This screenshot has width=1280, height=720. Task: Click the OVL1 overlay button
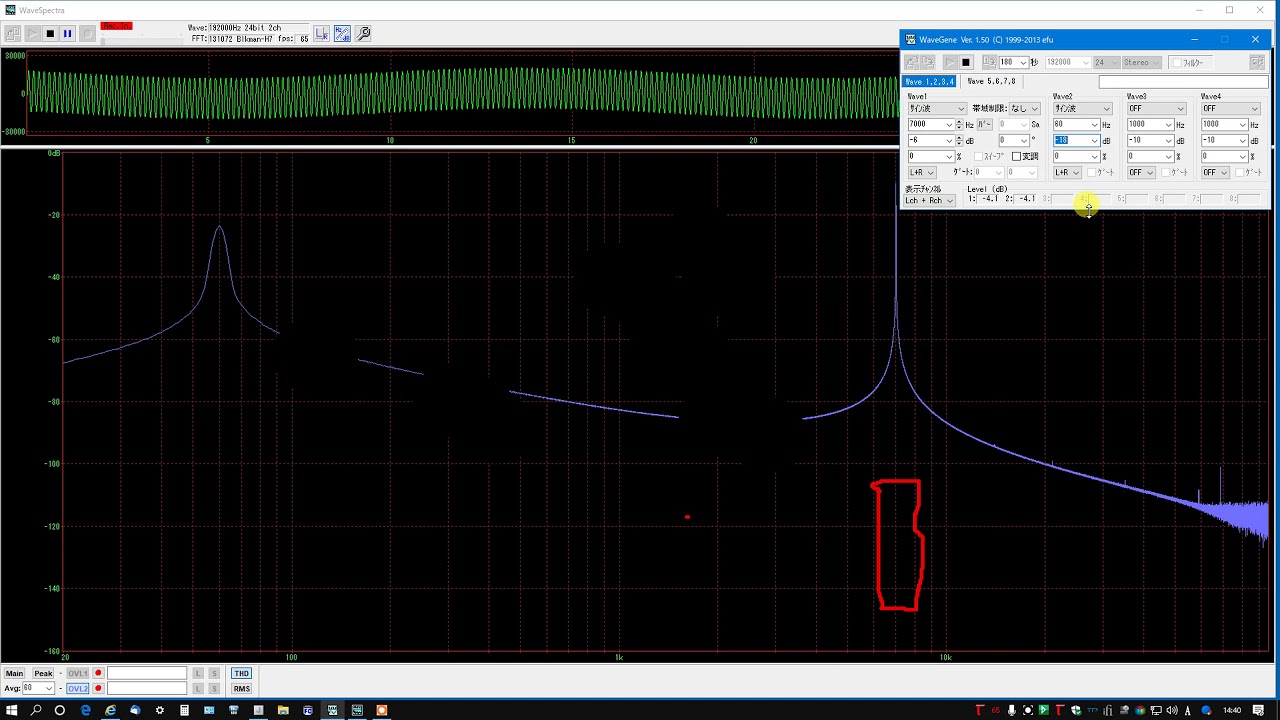tap(77, 673)
